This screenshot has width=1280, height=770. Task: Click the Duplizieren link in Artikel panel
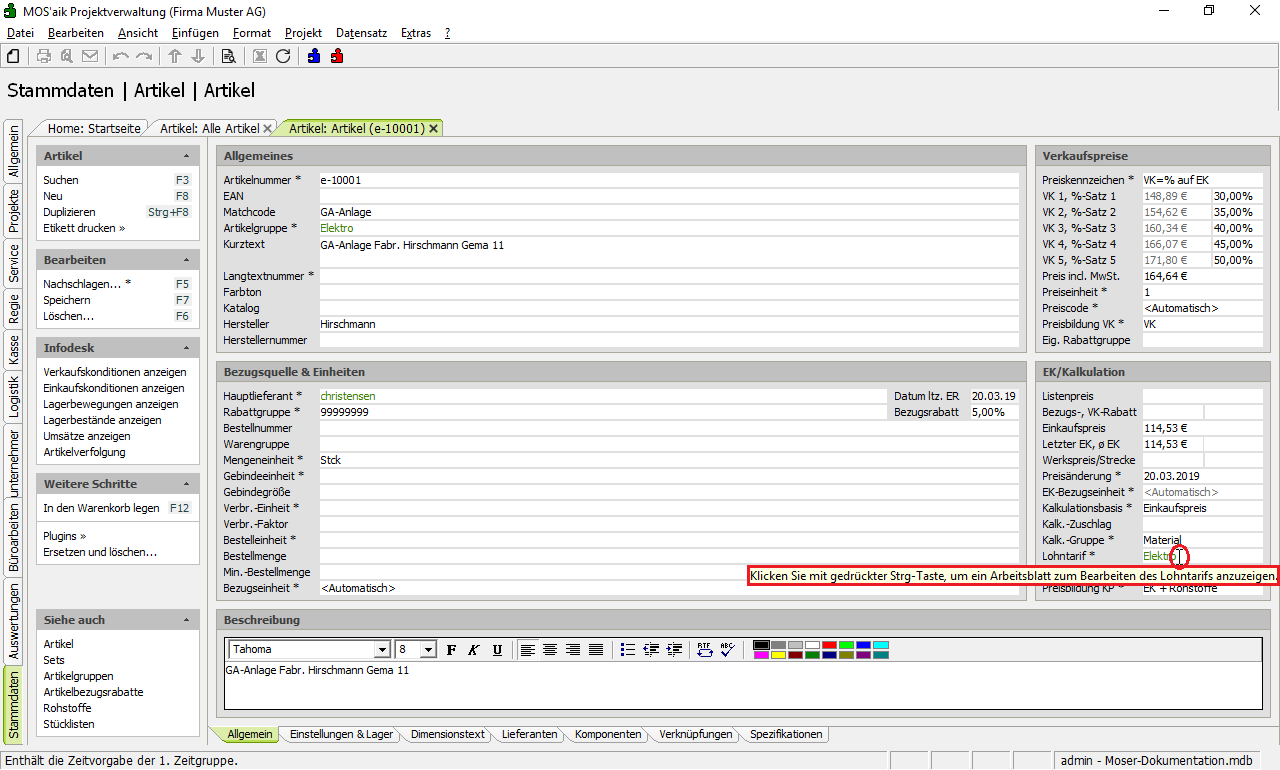click(x=69, y=212)
